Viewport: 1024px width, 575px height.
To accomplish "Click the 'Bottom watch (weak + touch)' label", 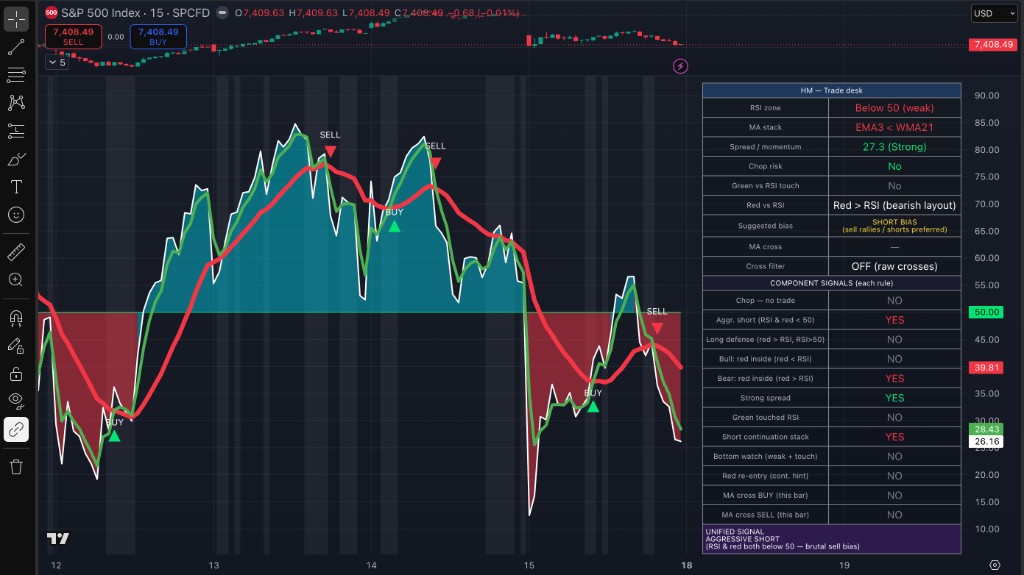I will click(x=765, y=456).
